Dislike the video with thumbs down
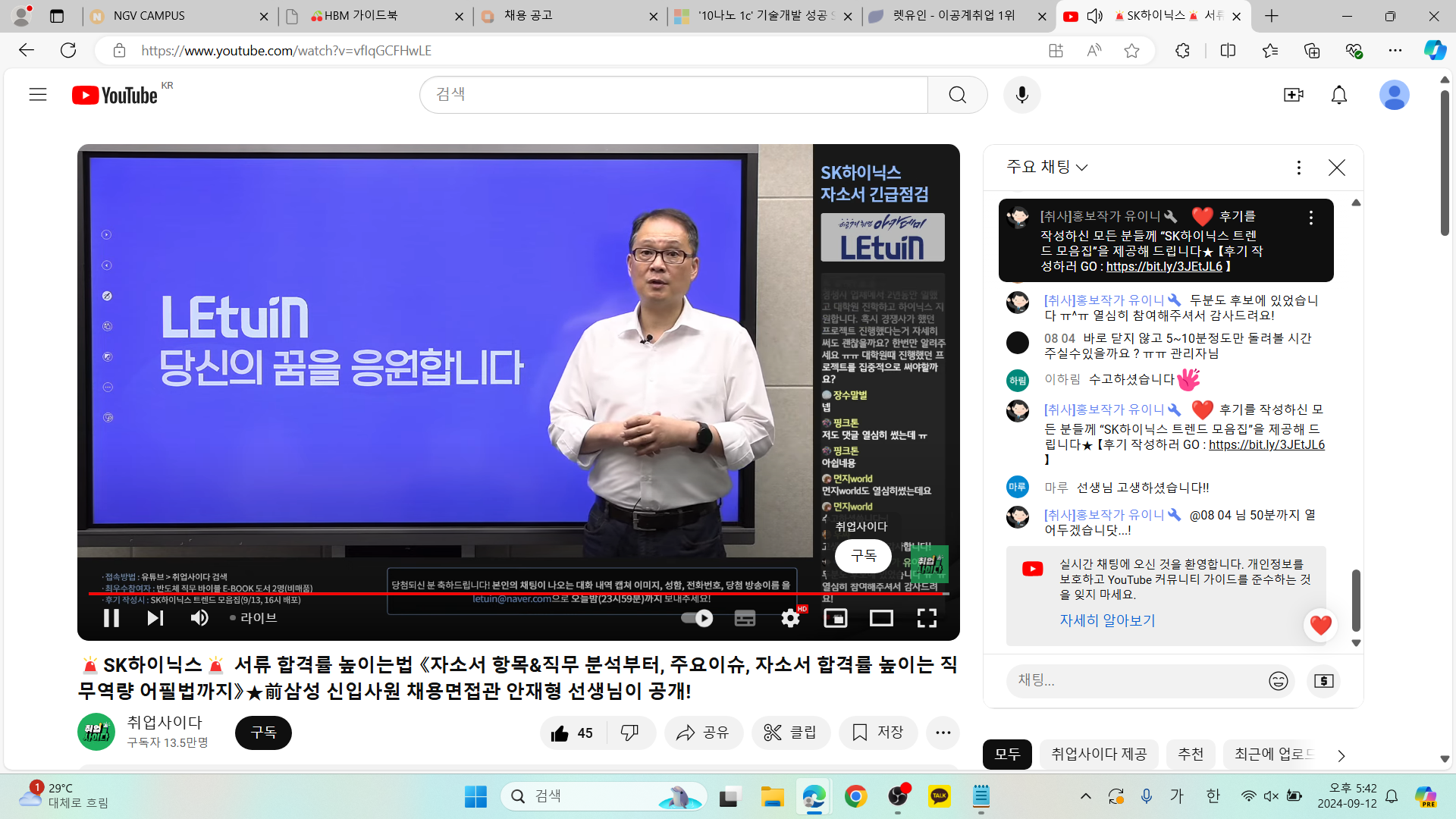 point(629,733)
